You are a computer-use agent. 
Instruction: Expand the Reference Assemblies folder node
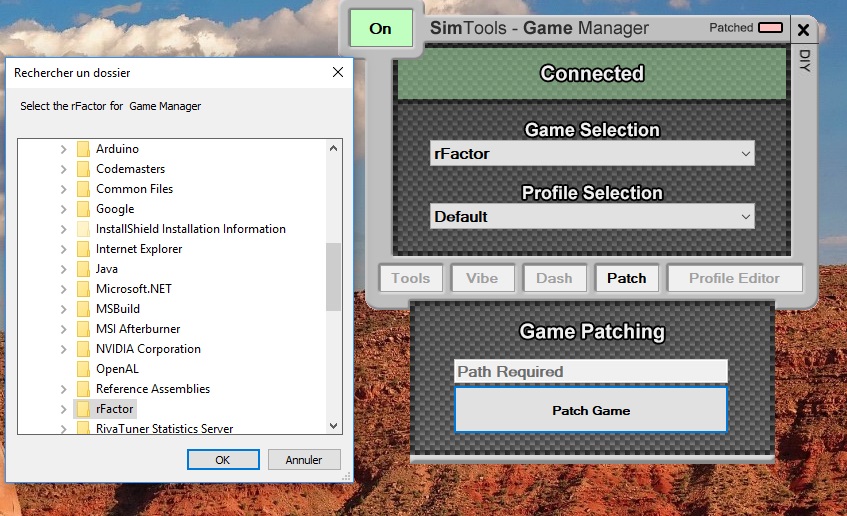[64, 389]
